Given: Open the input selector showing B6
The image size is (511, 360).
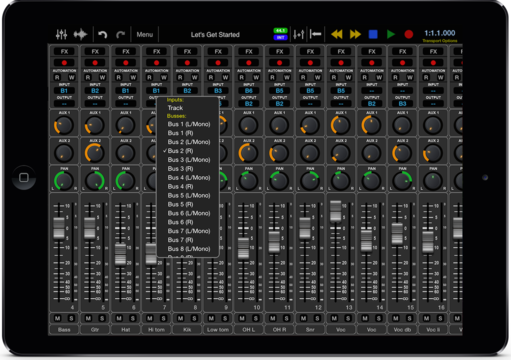Looking at the screenshot, I should coord(249,91).
